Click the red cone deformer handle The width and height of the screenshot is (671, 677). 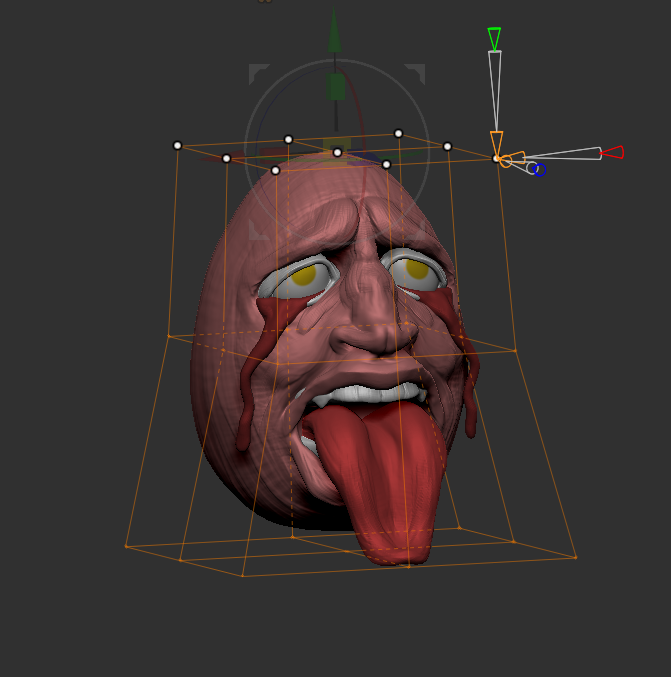(x=613, y=152)
